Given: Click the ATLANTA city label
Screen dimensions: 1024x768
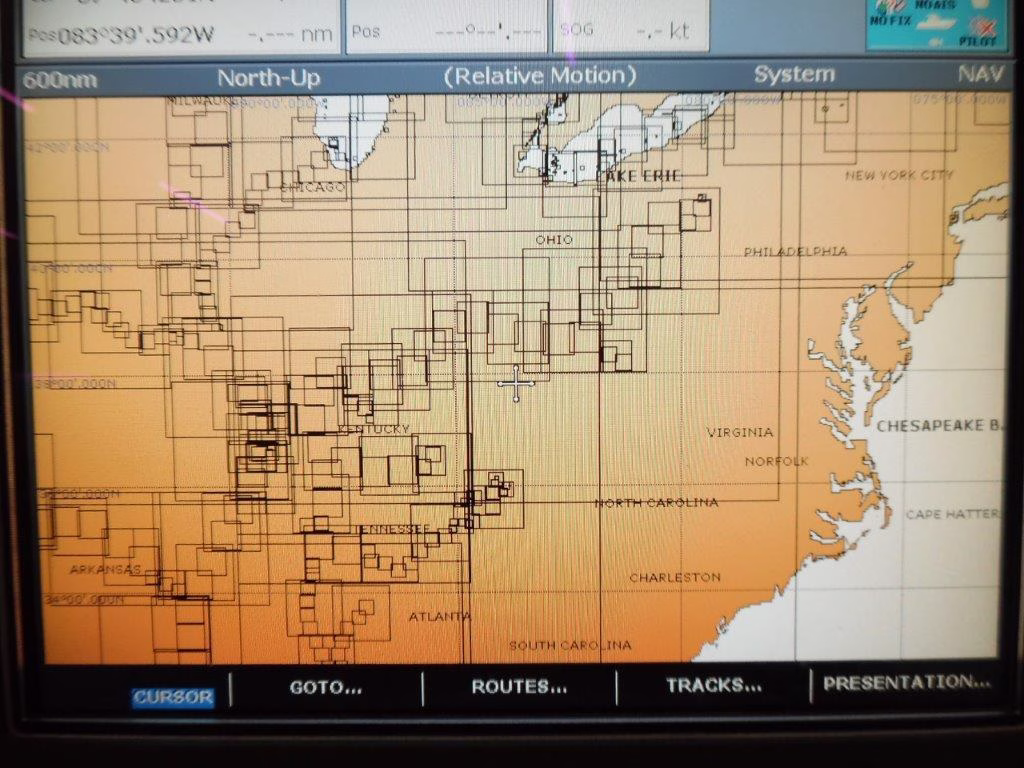Looking at the screenshot, I should tap(439, 617).
